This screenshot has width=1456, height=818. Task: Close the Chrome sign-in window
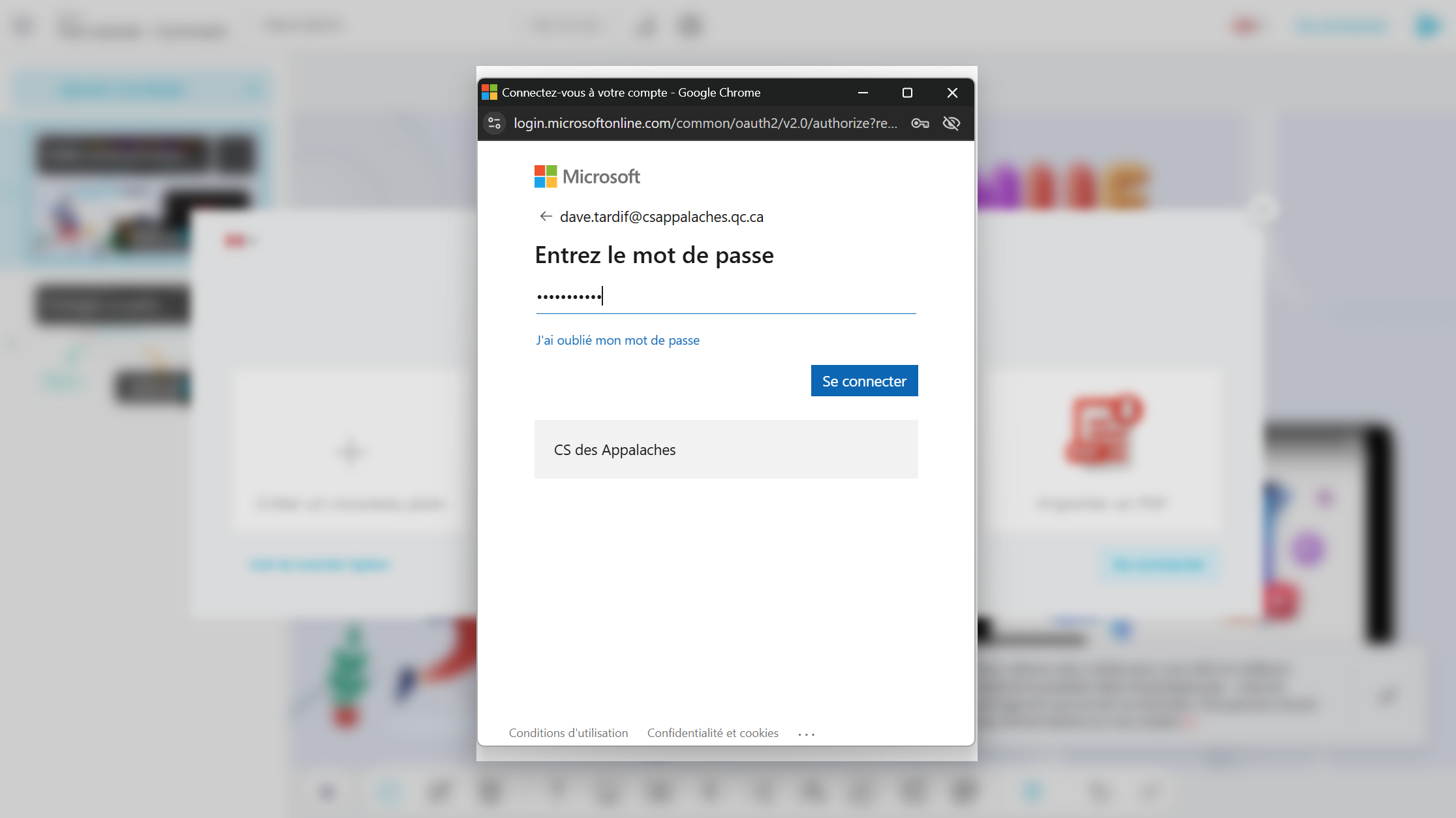pos(952,93)
